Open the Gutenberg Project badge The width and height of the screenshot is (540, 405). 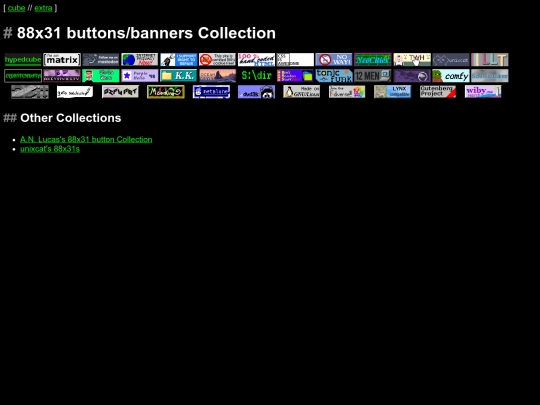click(x=438, y=92)
